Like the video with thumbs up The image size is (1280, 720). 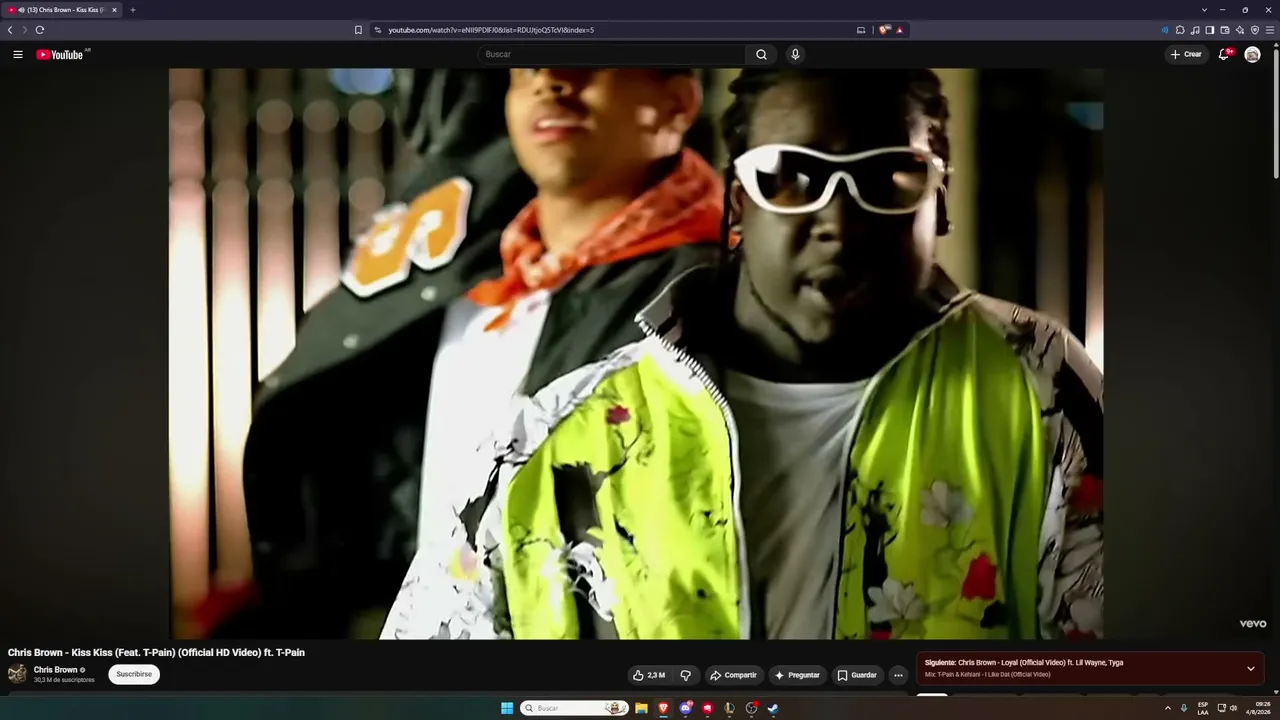coord(650,675)
